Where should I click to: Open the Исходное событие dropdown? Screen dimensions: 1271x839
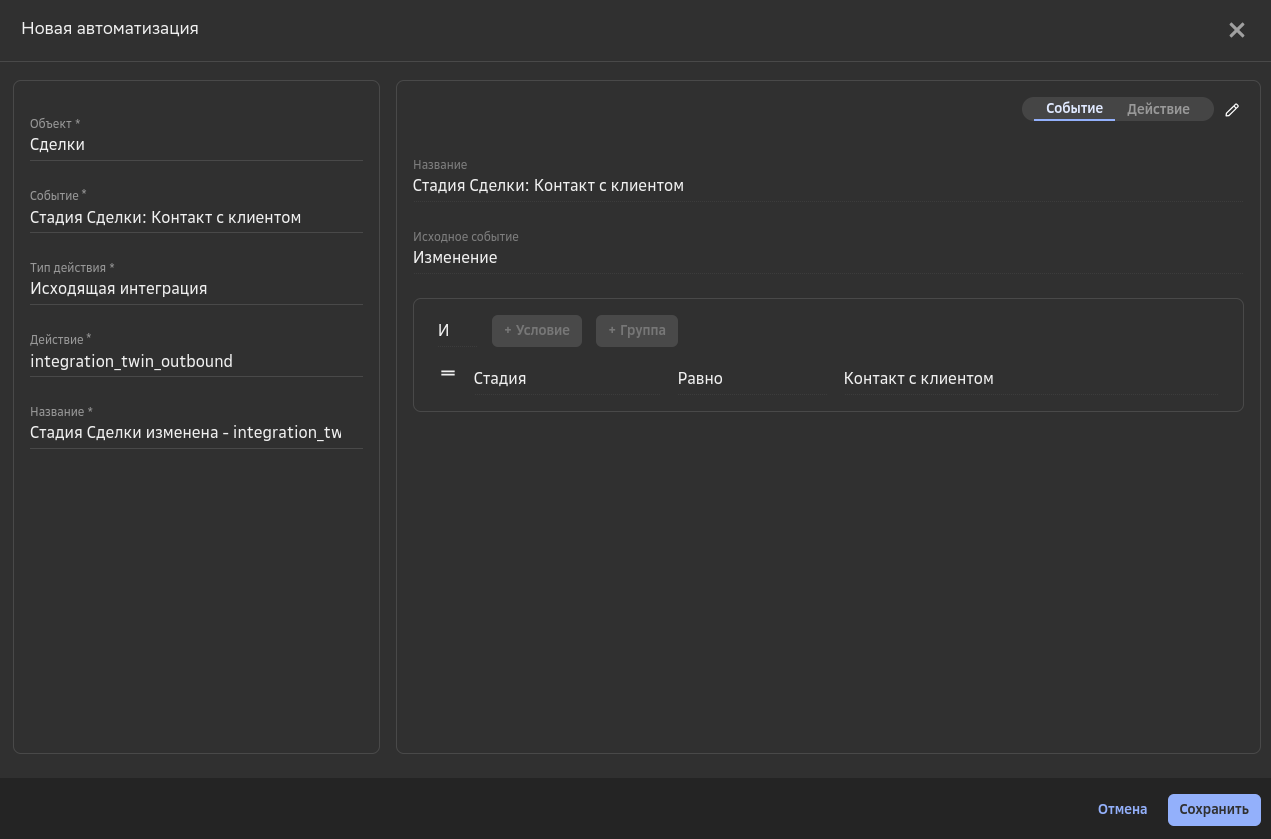click(x=826, y=258)
